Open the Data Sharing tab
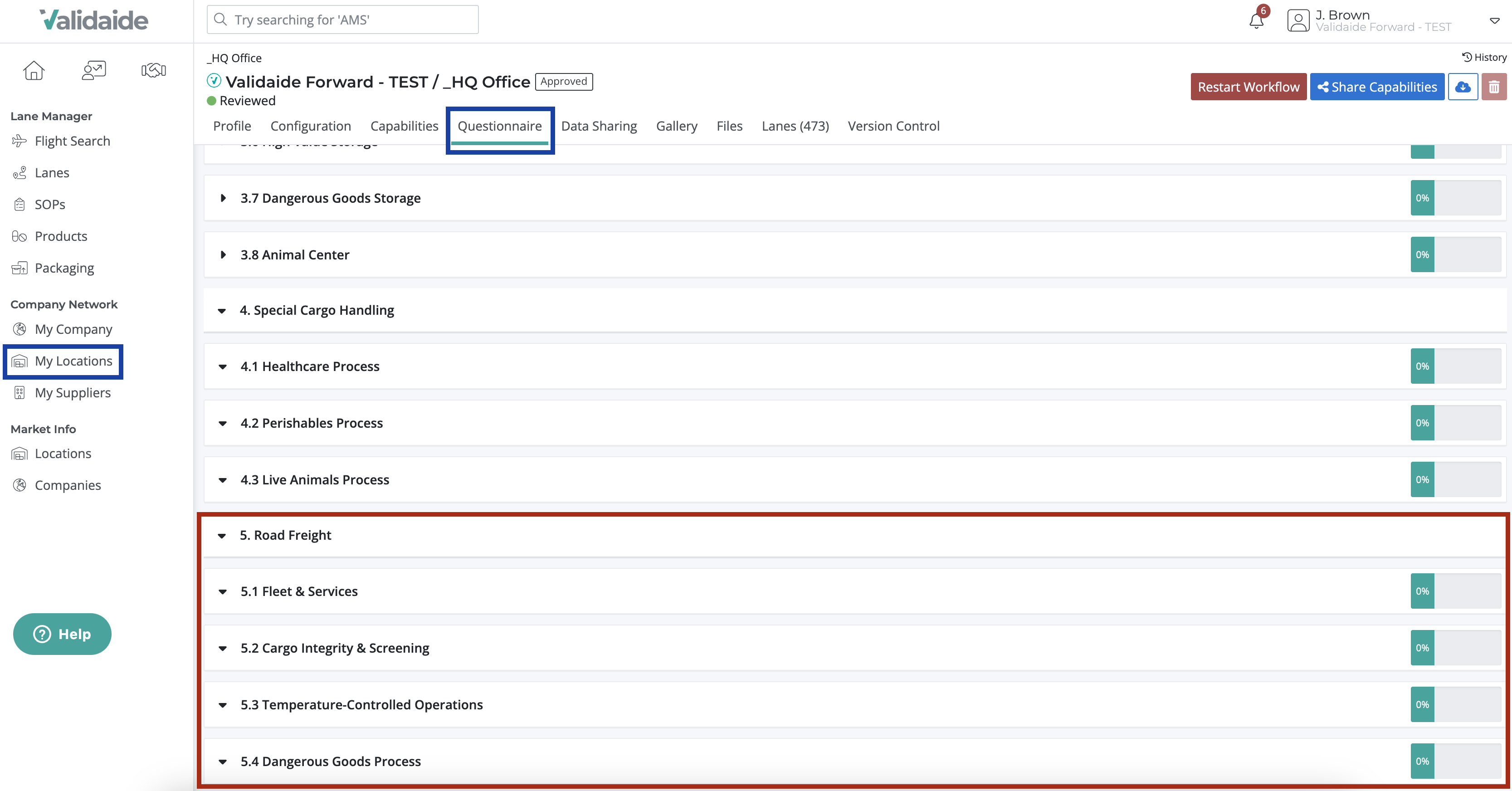The height and width of the screenshot is (791, 1512). 599,126
